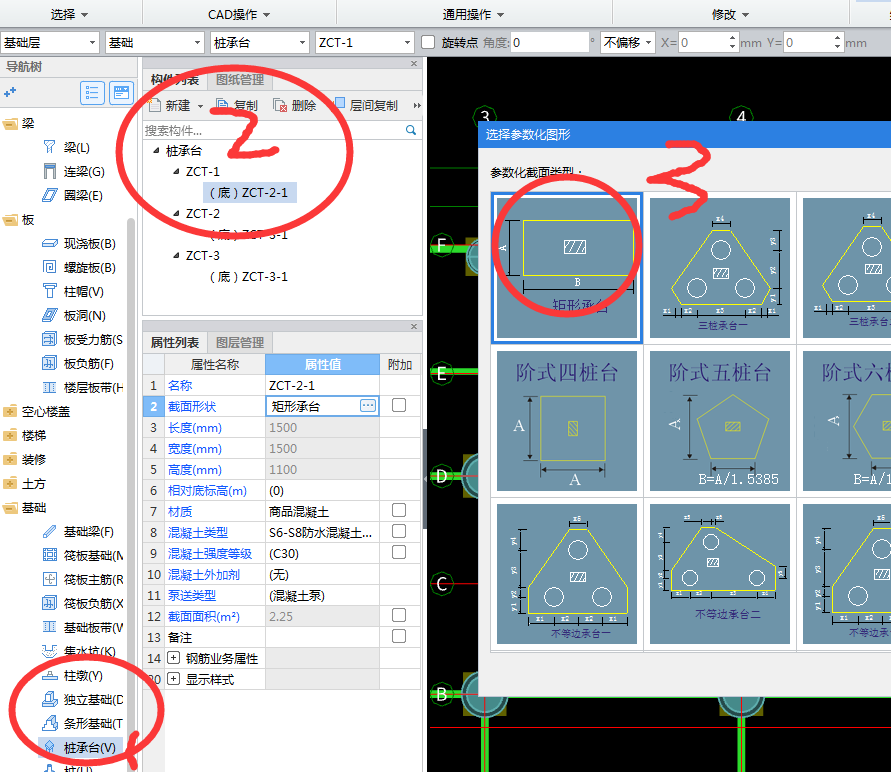Select 柱帽(V) column cap item

click(73, 291)
